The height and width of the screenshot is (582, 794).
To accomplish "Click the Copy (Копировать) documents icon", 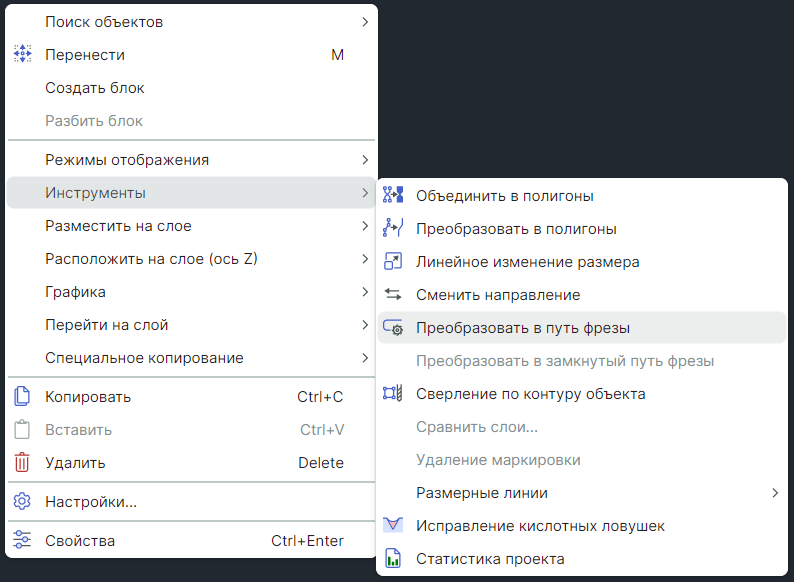I will [x=22, y=397].
